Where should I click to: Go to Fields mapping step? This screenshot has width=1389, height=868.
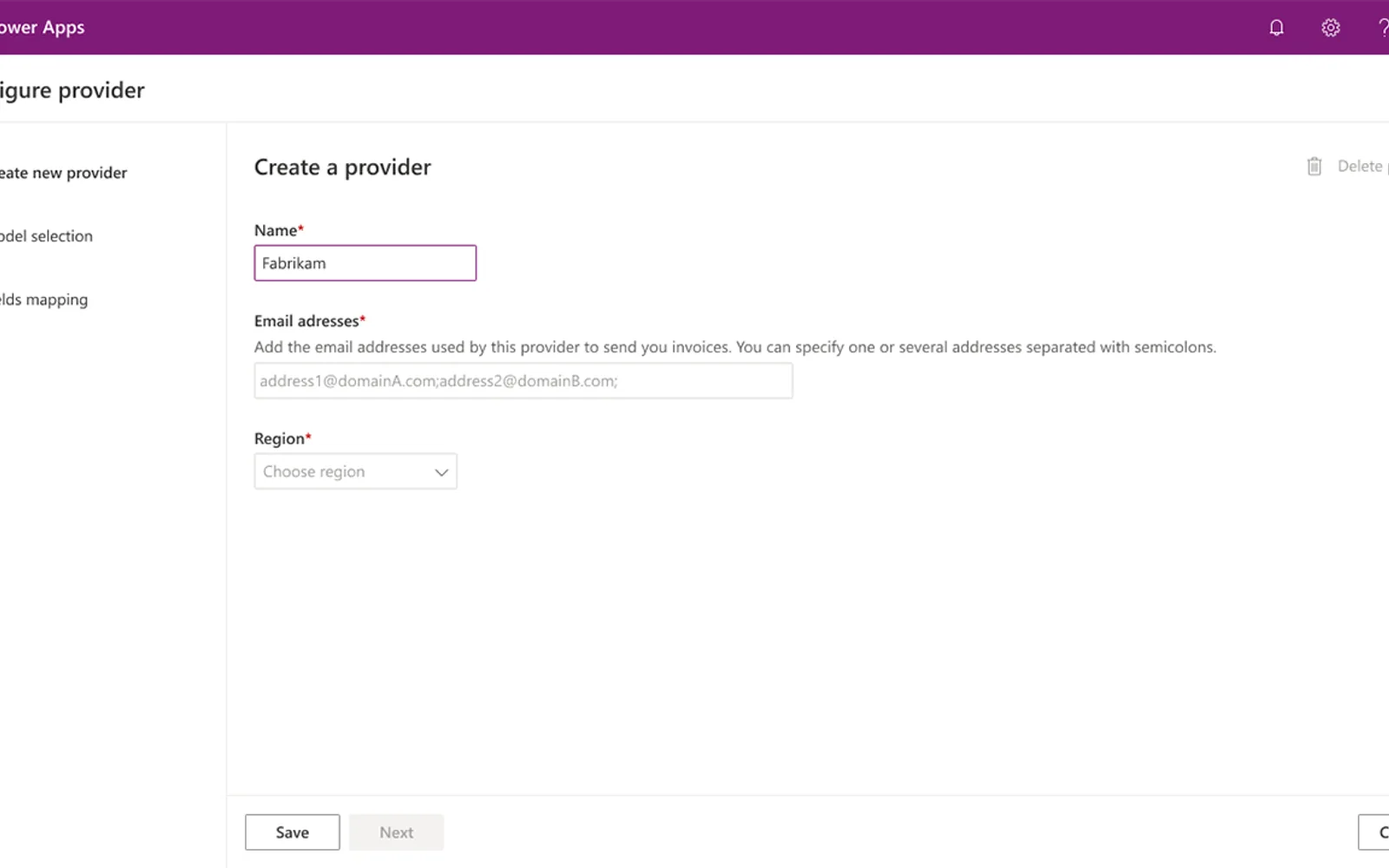[43, 299]
